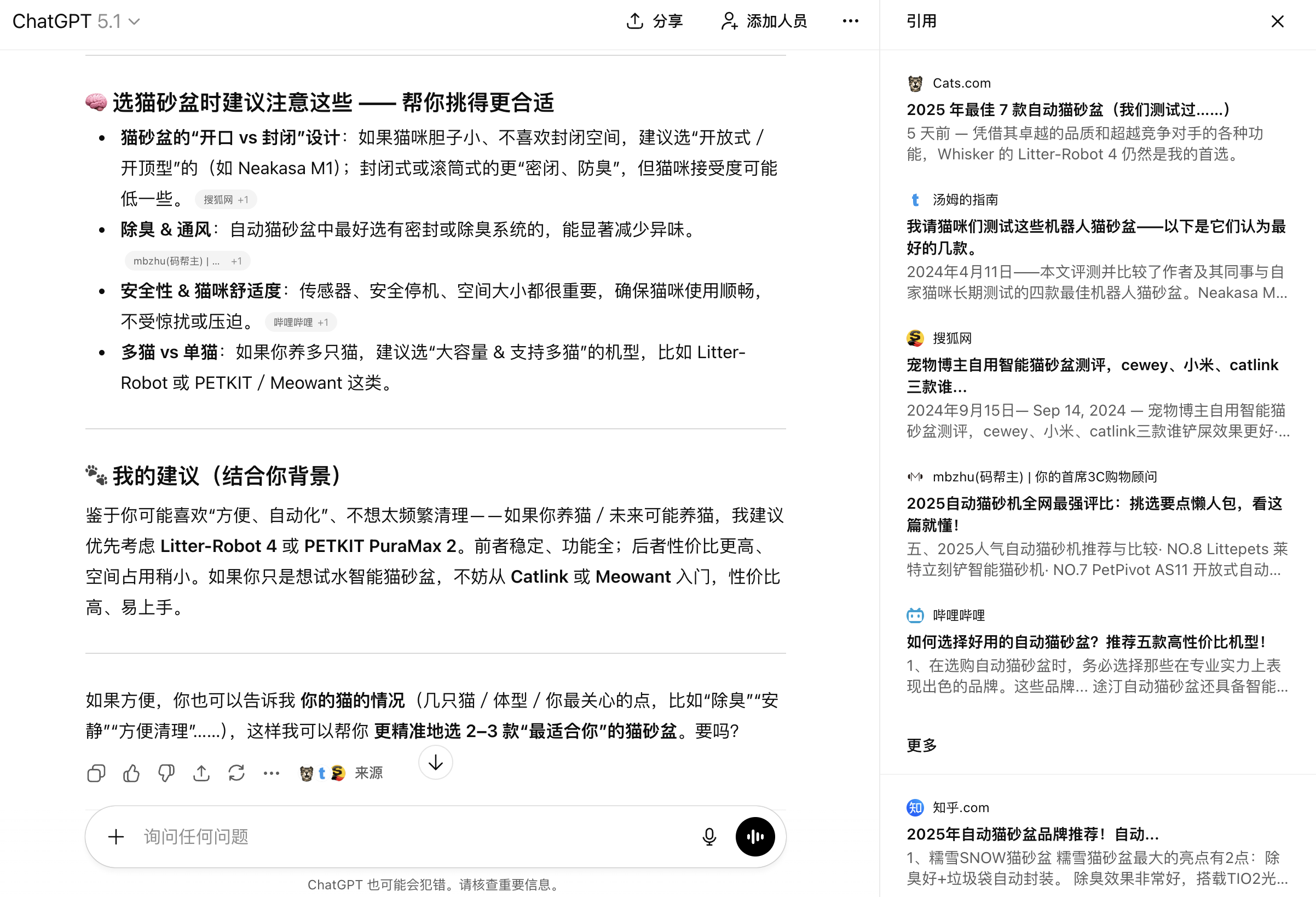
Task: Start voice mode with the waveform button
Action: click(755, 836)
